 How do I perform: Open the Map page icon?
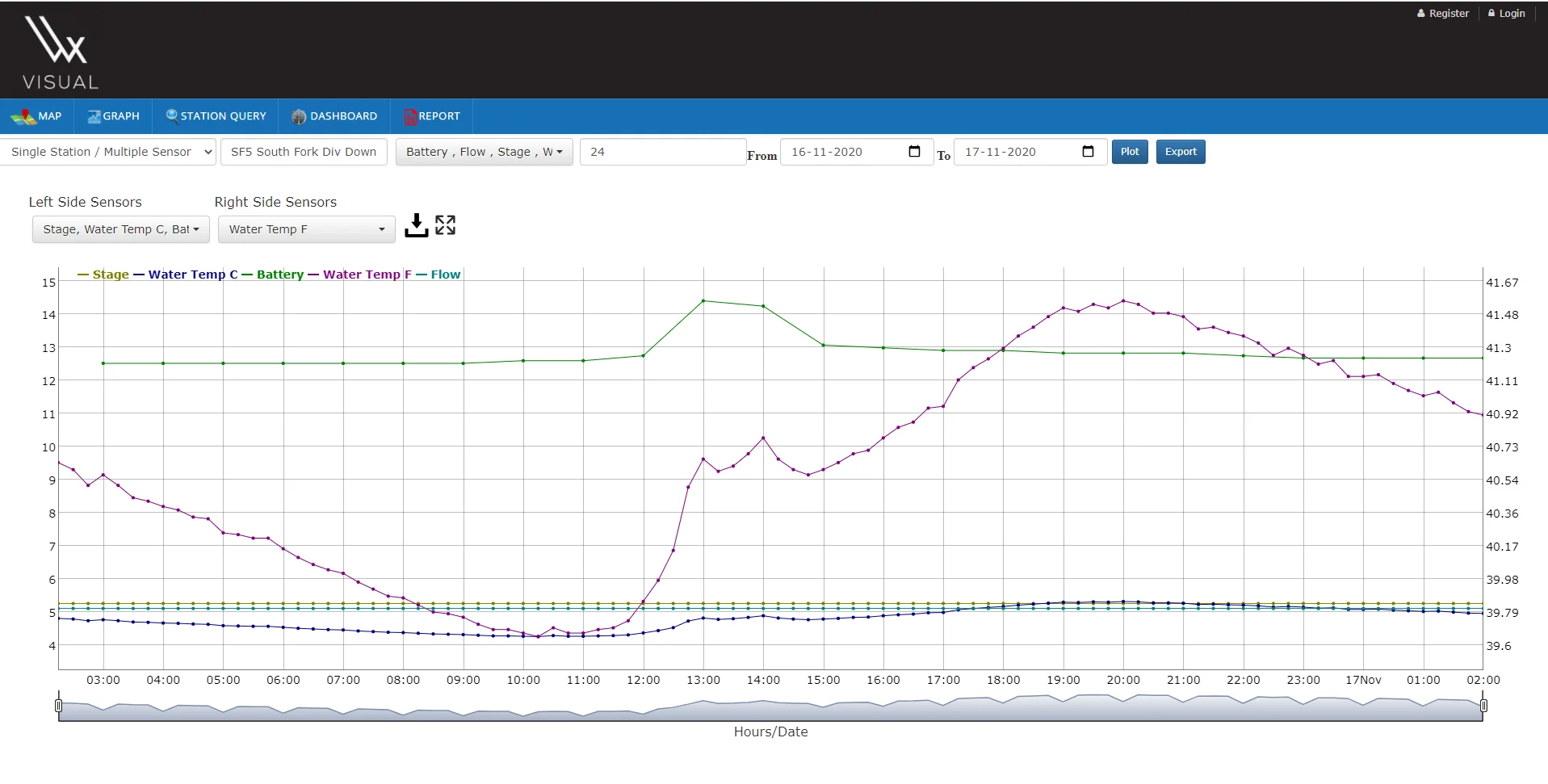(x=23, y=117)
